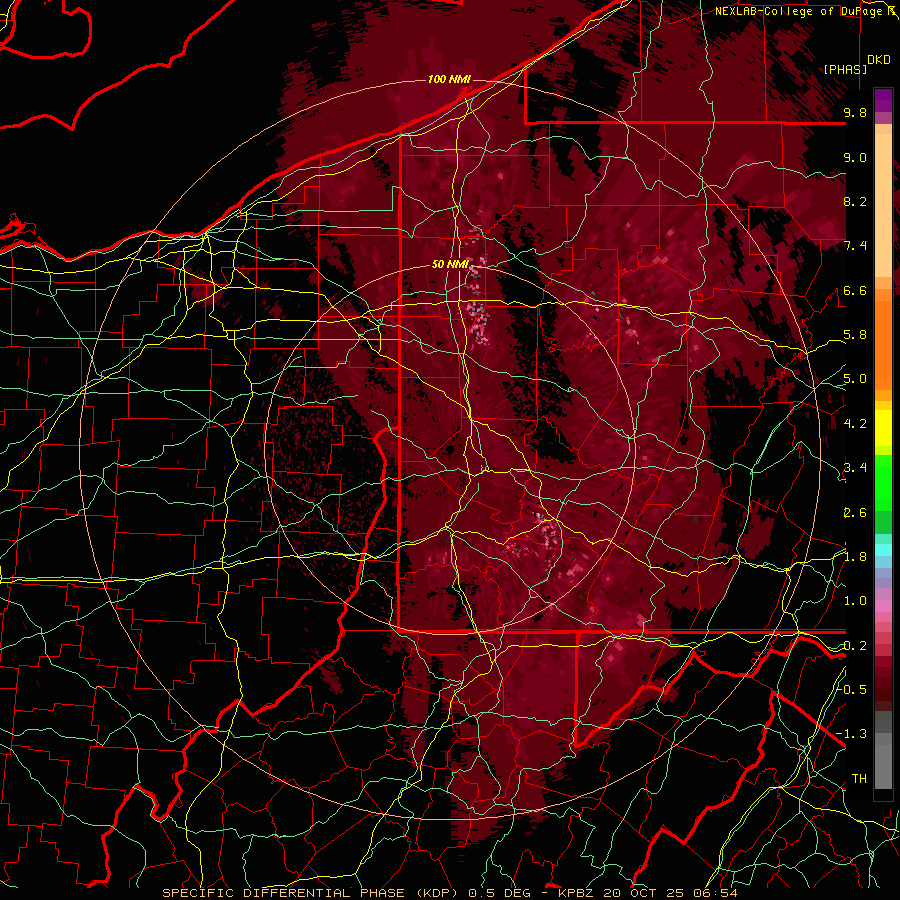This screenshot has width=900, height=900.
Task: Click the 9.8 value on the scale
Action: pos(855,112)
